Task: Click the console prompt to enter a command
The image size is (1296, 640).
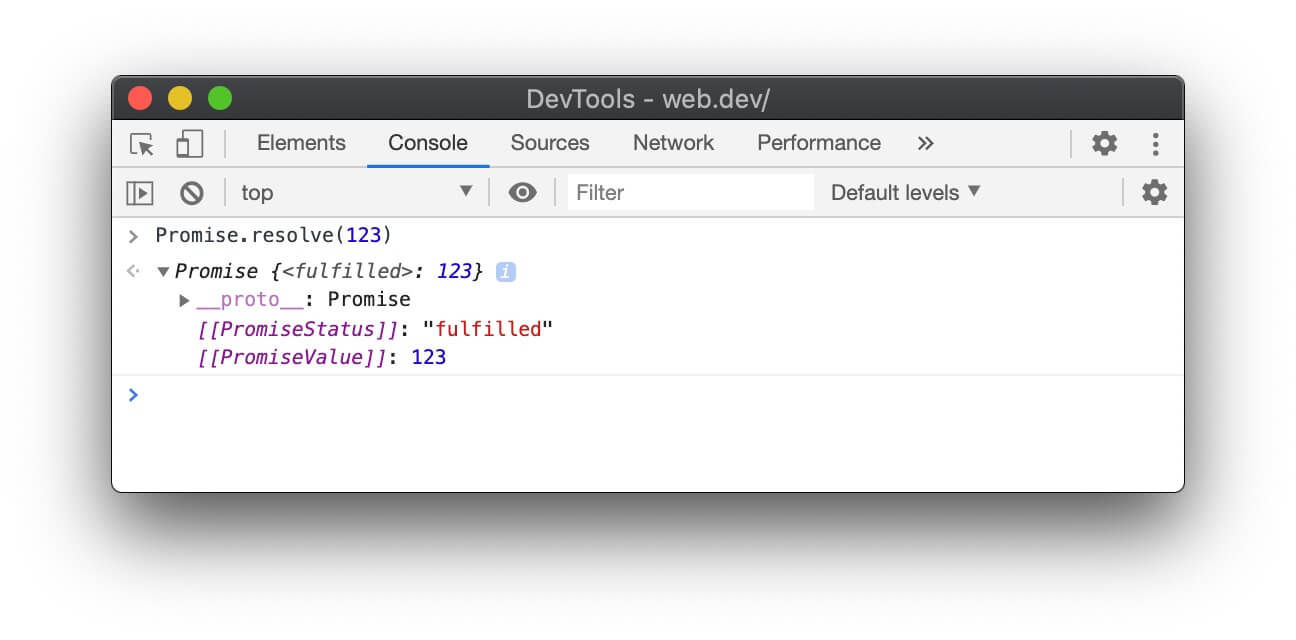Action: (x=300, y=394)
